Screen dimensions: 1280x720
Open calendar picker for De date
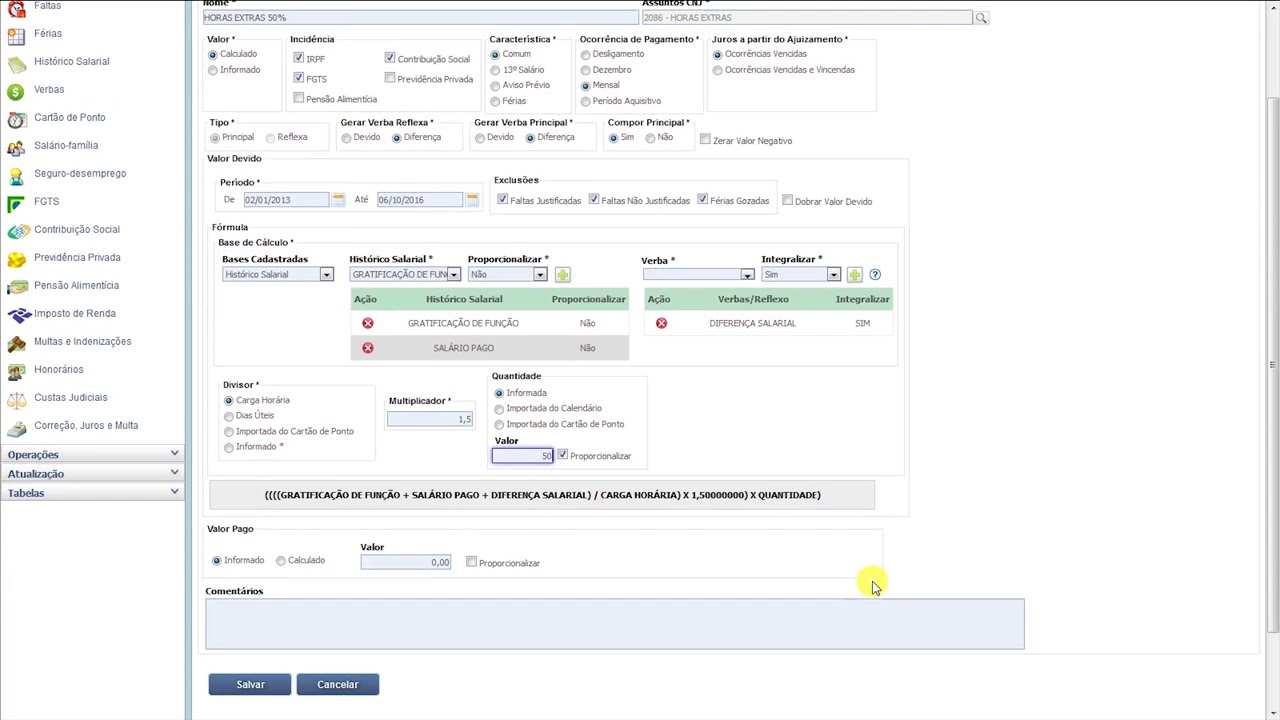(x=338, y=200)
